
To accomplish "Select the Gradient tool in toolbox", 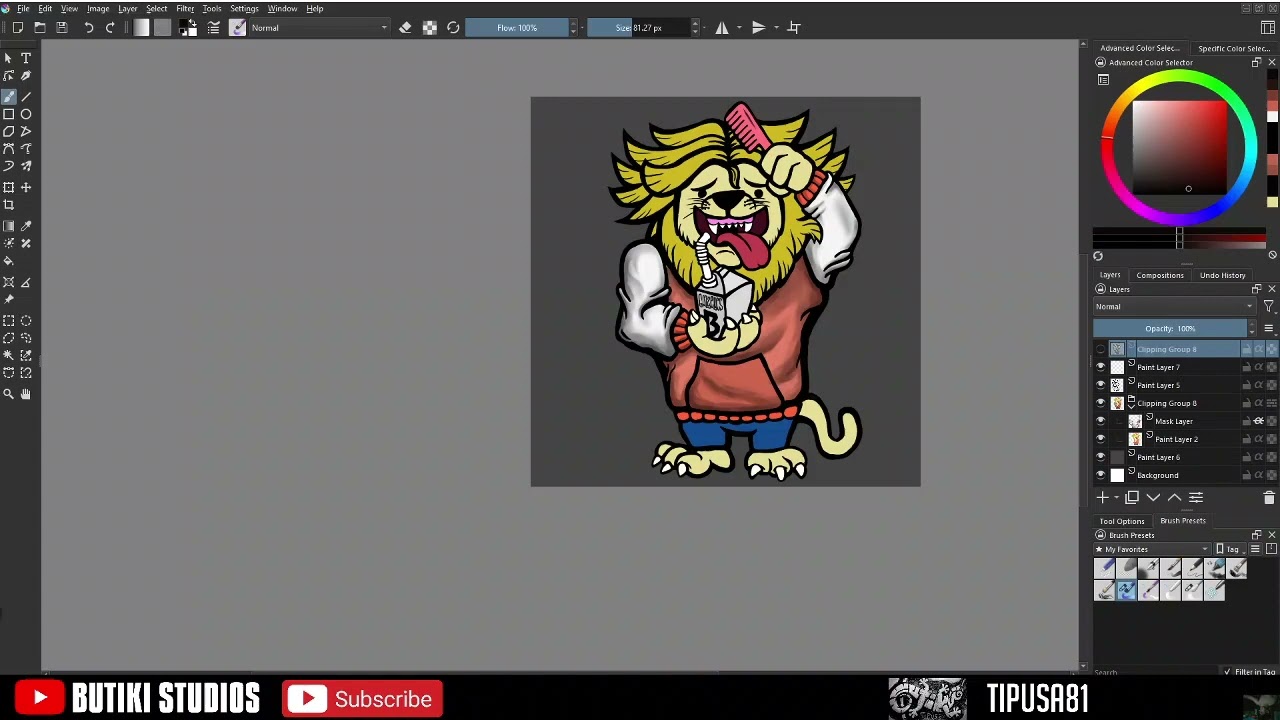I will [9, 226].
